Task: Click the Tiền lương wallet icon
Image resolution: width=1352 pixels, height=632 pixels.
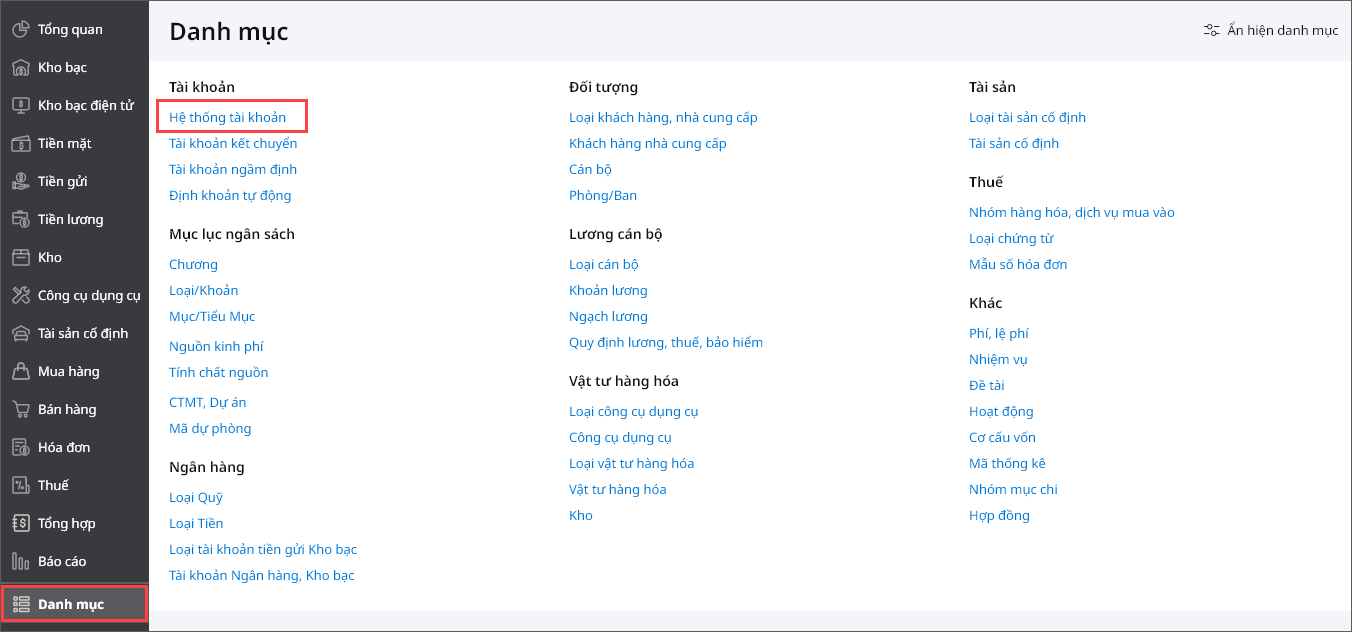Action: coord(20,219)
